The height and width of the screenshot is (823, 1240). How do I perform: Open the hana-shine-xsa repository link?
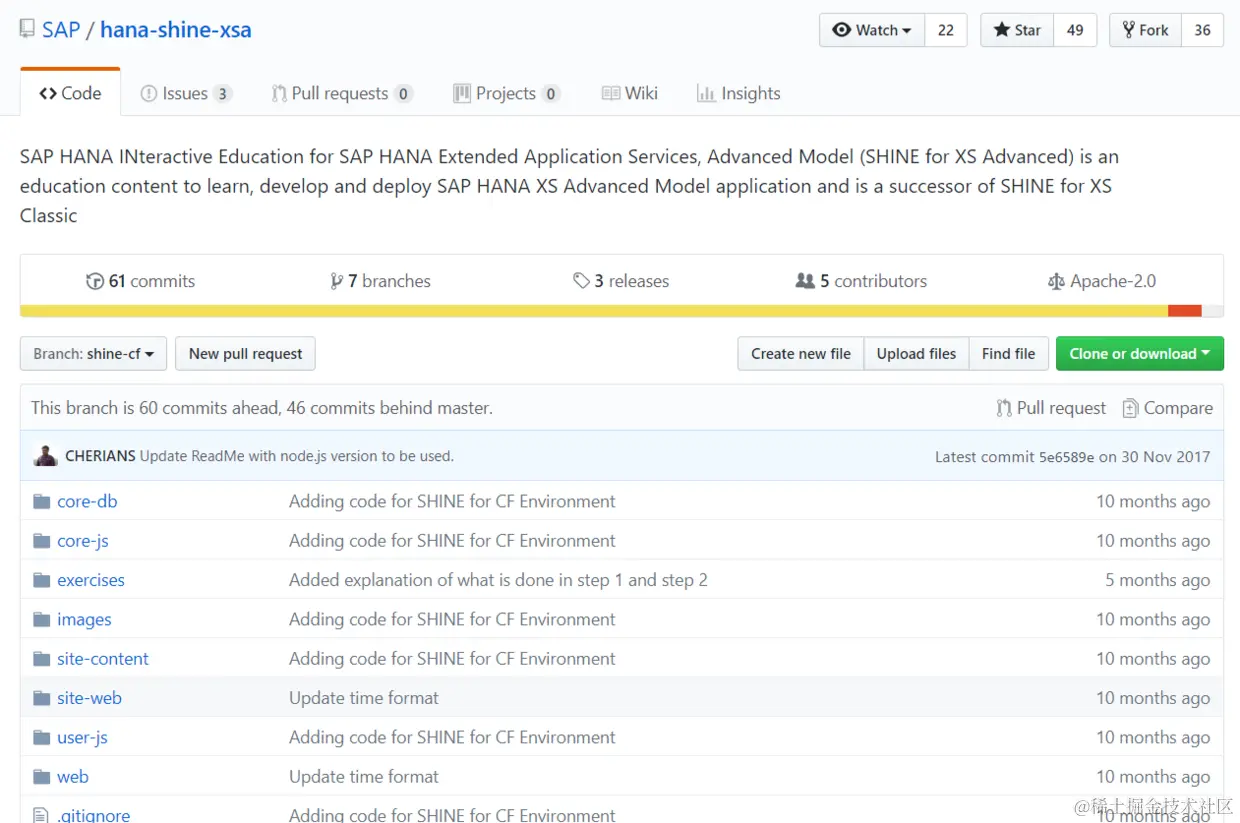point(176,30)
